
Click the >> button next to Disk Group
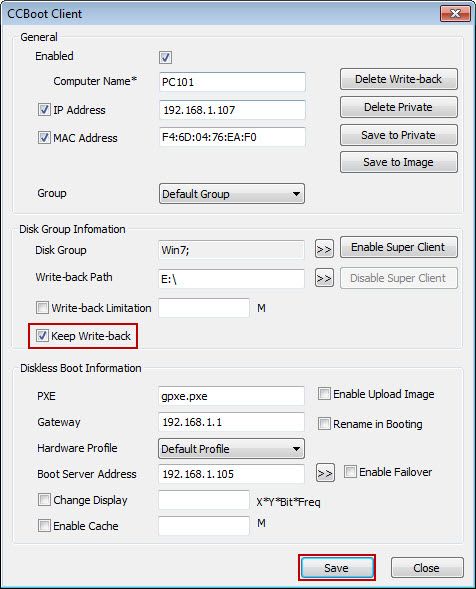(x=324, y=249)
